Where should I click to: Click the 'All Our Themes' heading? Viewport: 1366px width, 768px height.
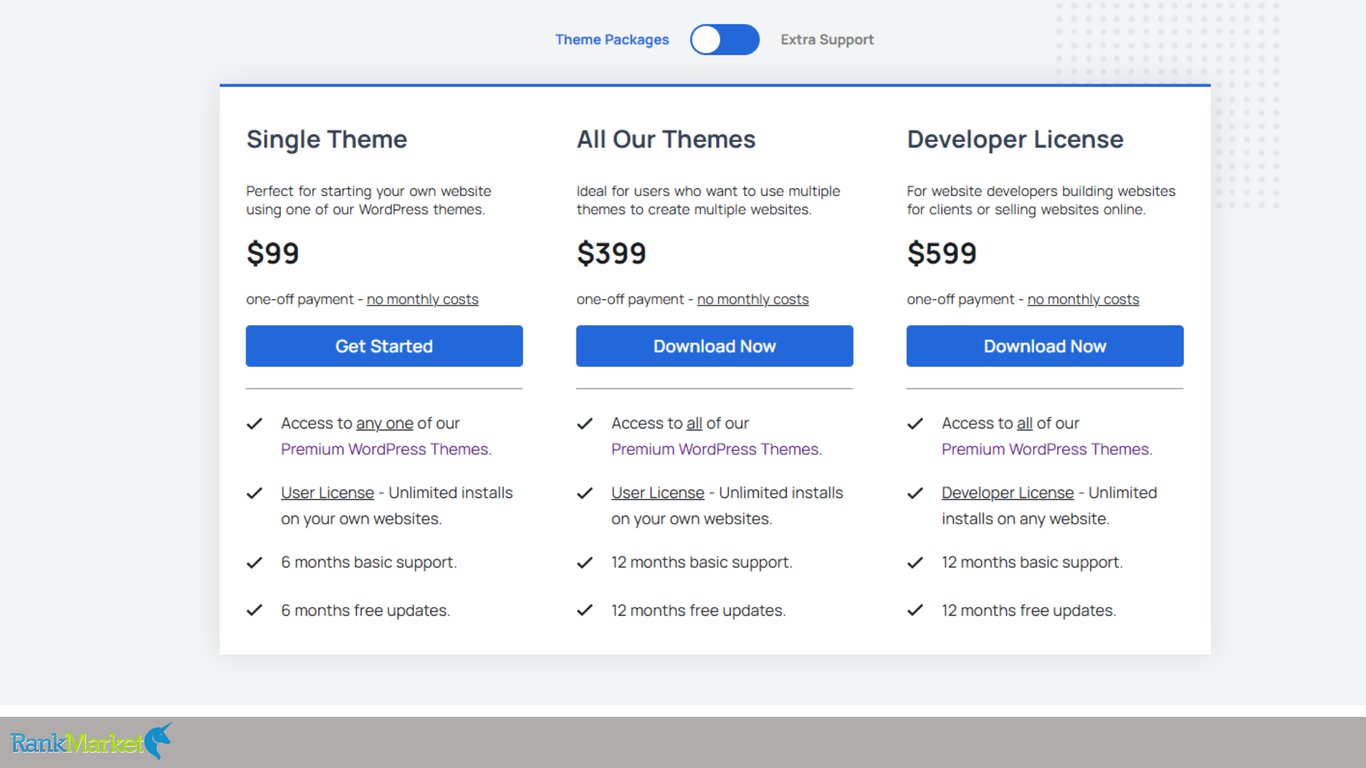(x=666, y=139)
